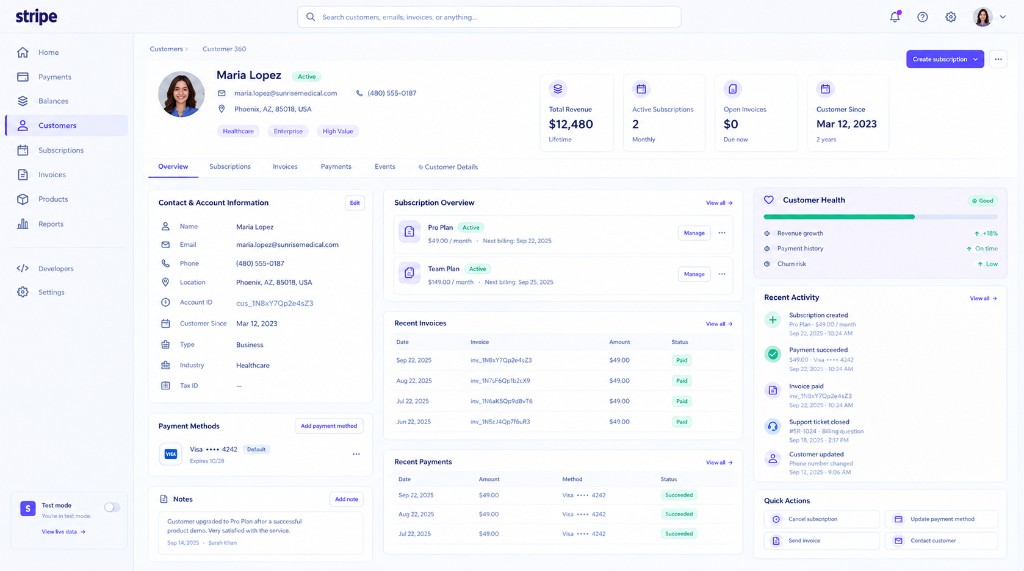The height and width of the screenshot is (571, 1024).
Task: Click the Update payment method quick action
Action: 942,519
